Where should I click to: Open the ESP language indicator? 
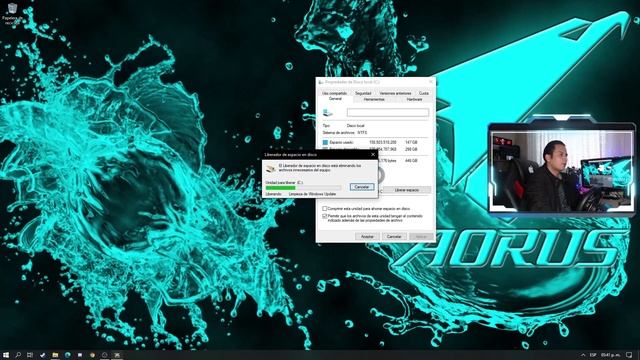(x=593, y=355)
